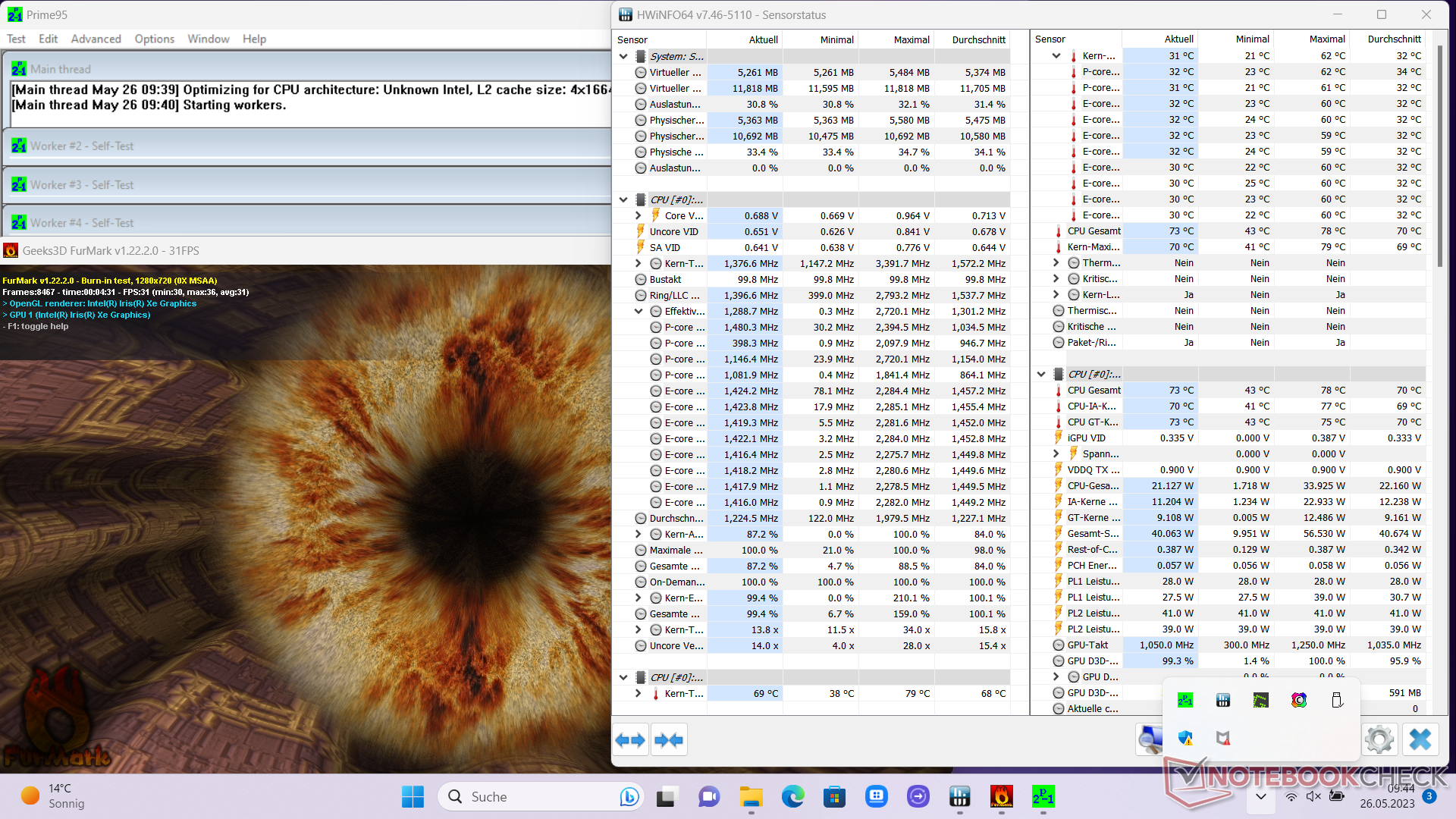
Task: Click the HWiNFO shrink-view arrows button
Action: (x=668, y=739)
